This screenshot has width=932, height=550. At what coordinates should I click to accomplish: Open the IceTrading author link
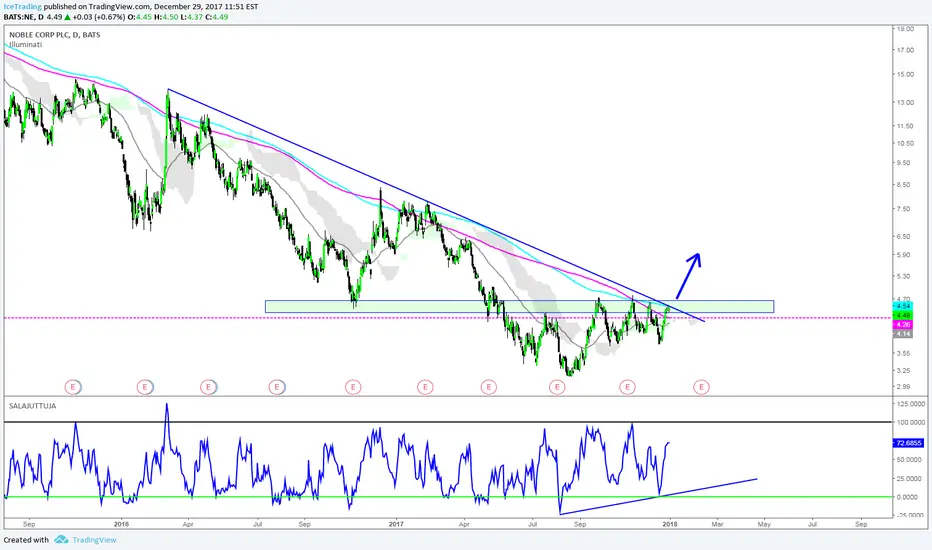[x=23, y=7]
